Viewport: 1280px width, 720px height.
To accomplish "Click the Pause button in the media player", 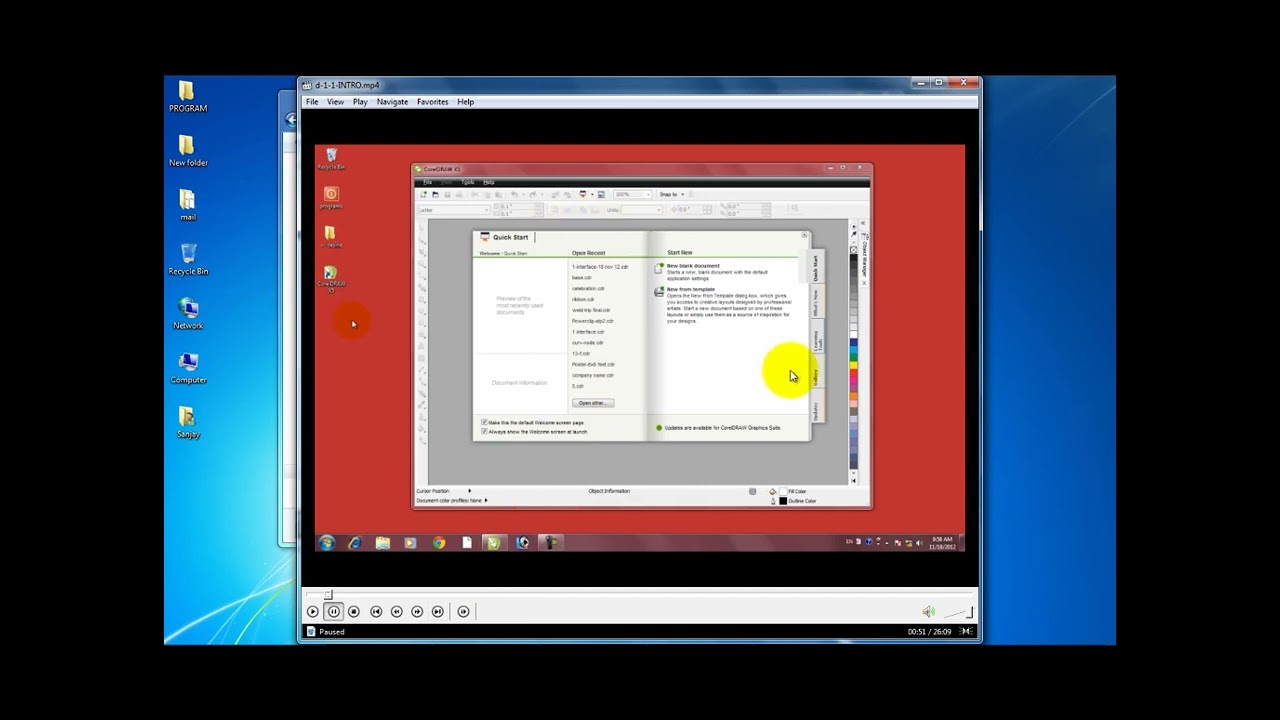I will pos(333,611).
